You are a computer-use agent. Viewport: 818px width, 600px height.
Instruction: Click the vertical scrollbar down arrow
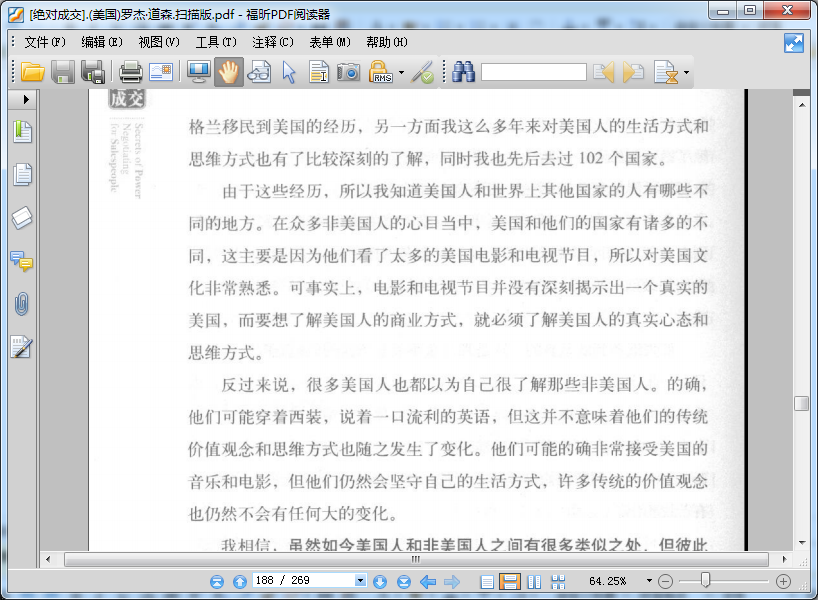point(802,543)
